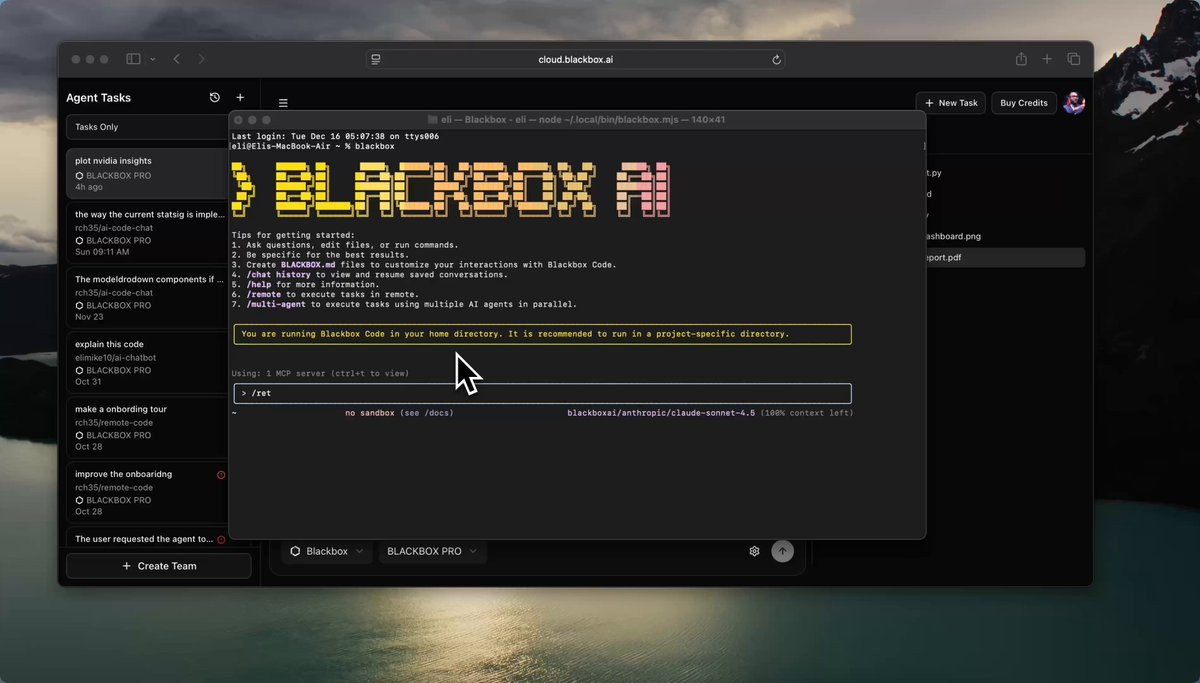The width and height of the screenshot is (1200, 683).
Task: Open 'The user requested the agent to...' task
Action: click(148, 538)
